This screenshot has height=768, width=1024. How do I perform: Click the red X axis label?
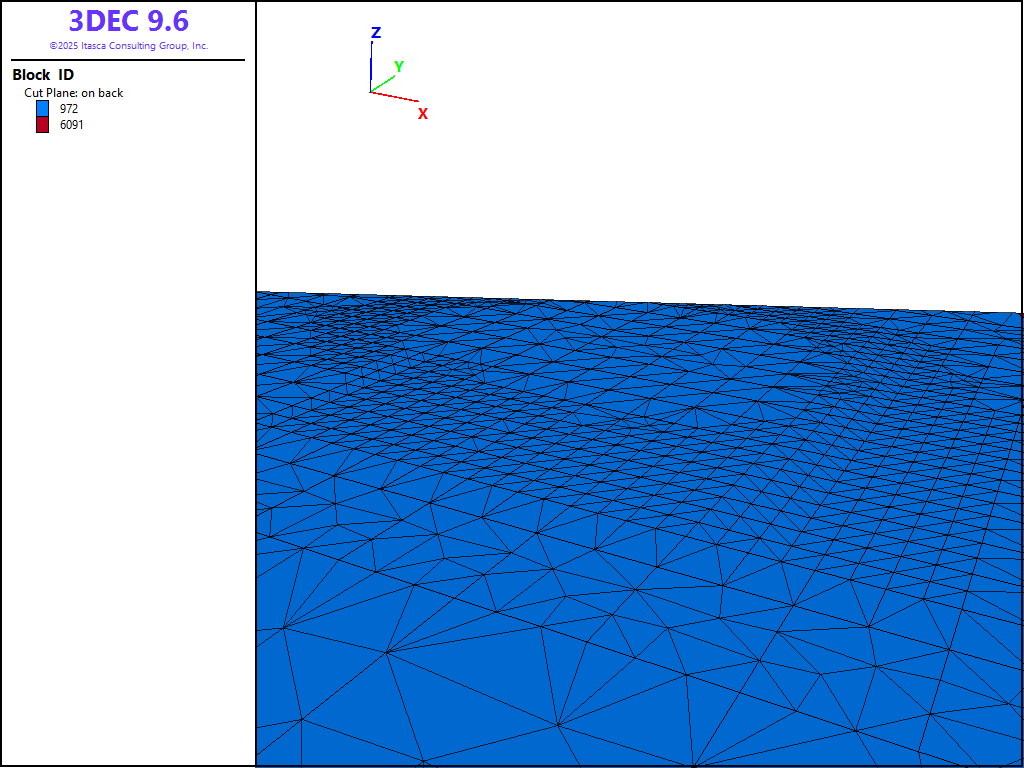point(423,114)
